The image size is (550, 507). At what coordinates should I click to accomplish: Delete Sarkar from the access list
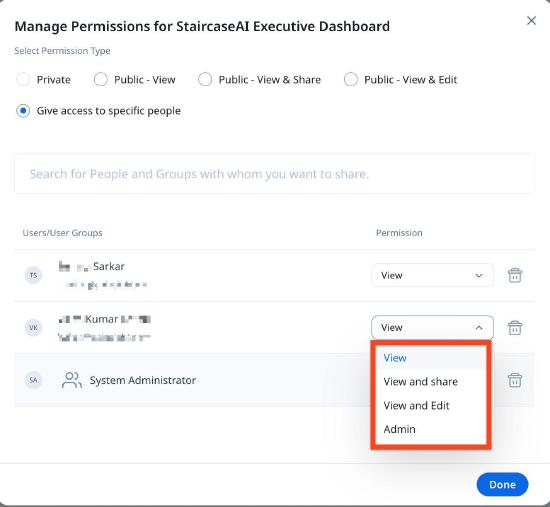tap(515, 275)
